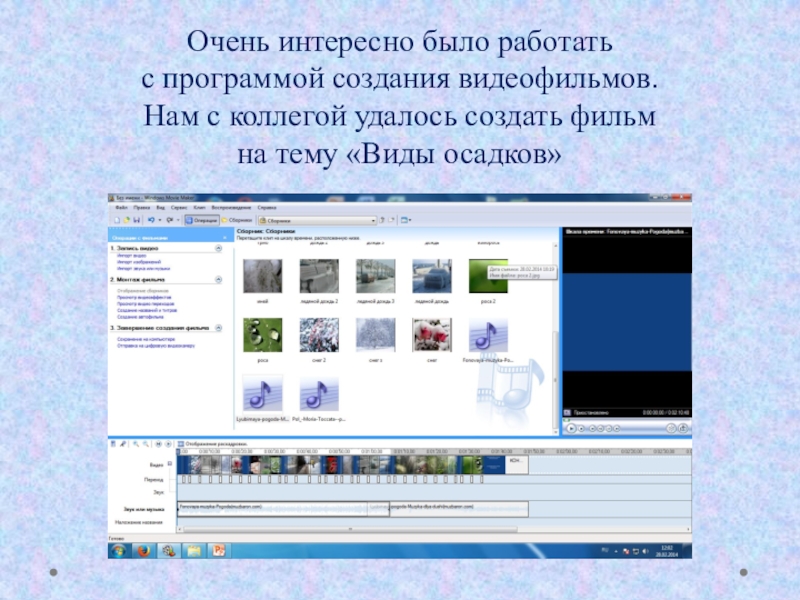
Task: Open the Views dropdown icon in toolbar
Action: (x=406, y=220)
